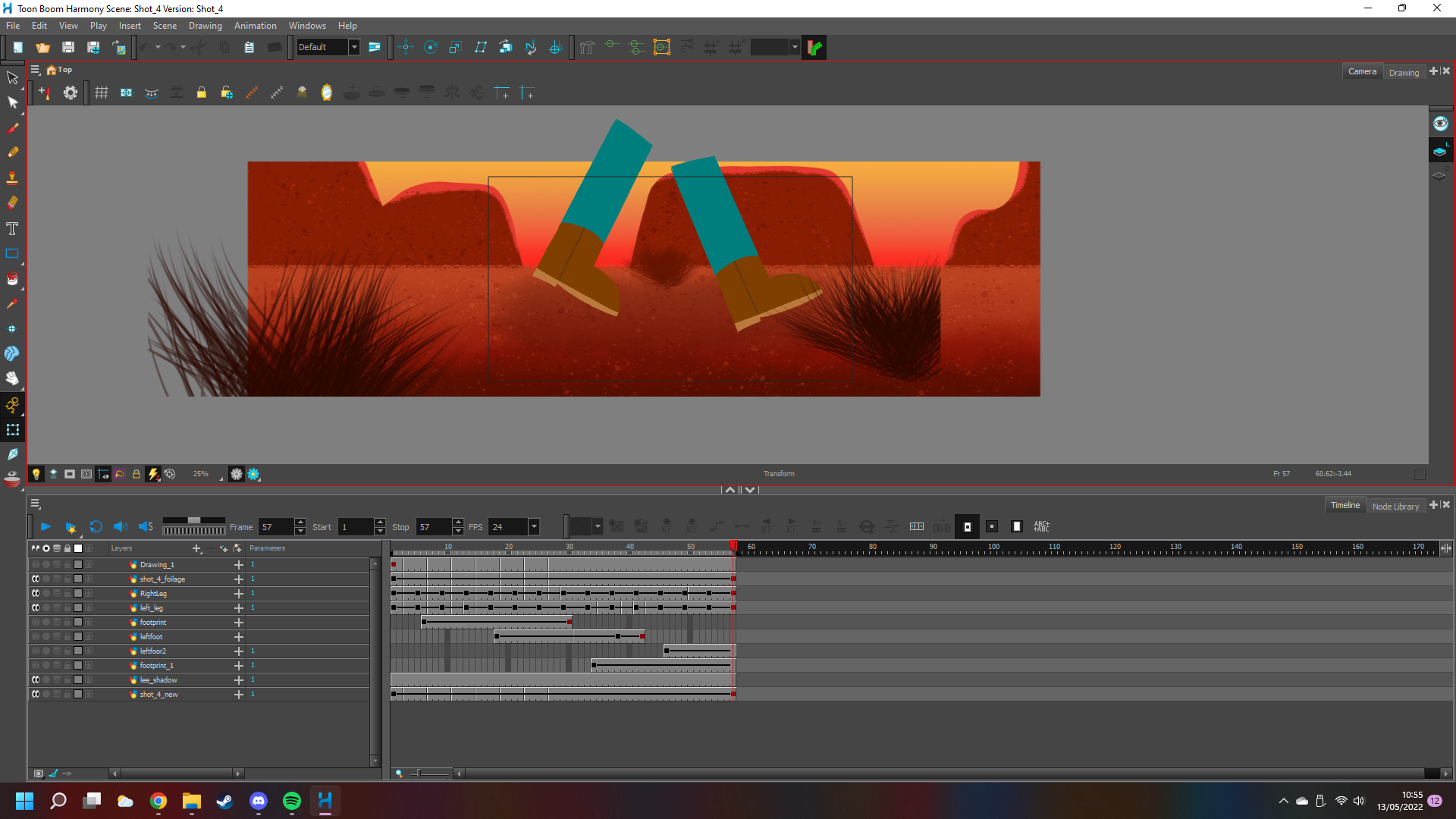Click the Start frame input field
The height and width of the screenshot is (819, 1456).
[x=355, y=526]
